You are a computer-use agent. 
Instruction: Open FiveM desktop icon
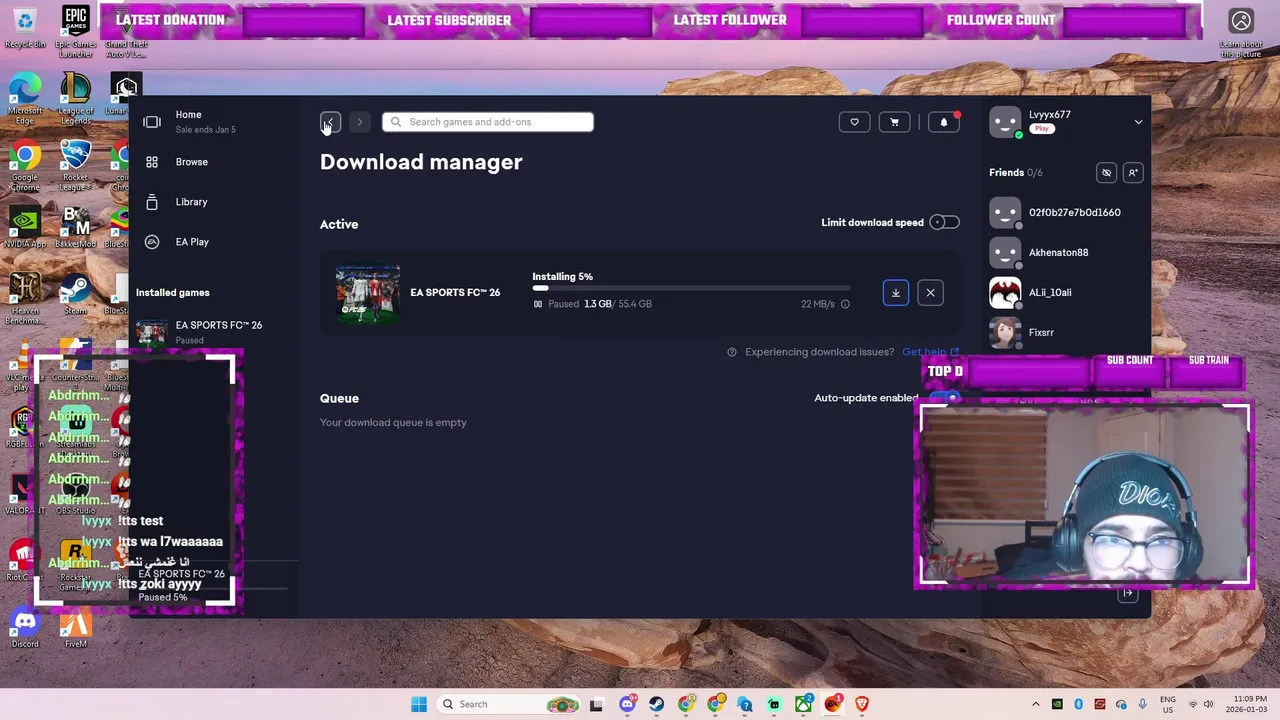76,628
